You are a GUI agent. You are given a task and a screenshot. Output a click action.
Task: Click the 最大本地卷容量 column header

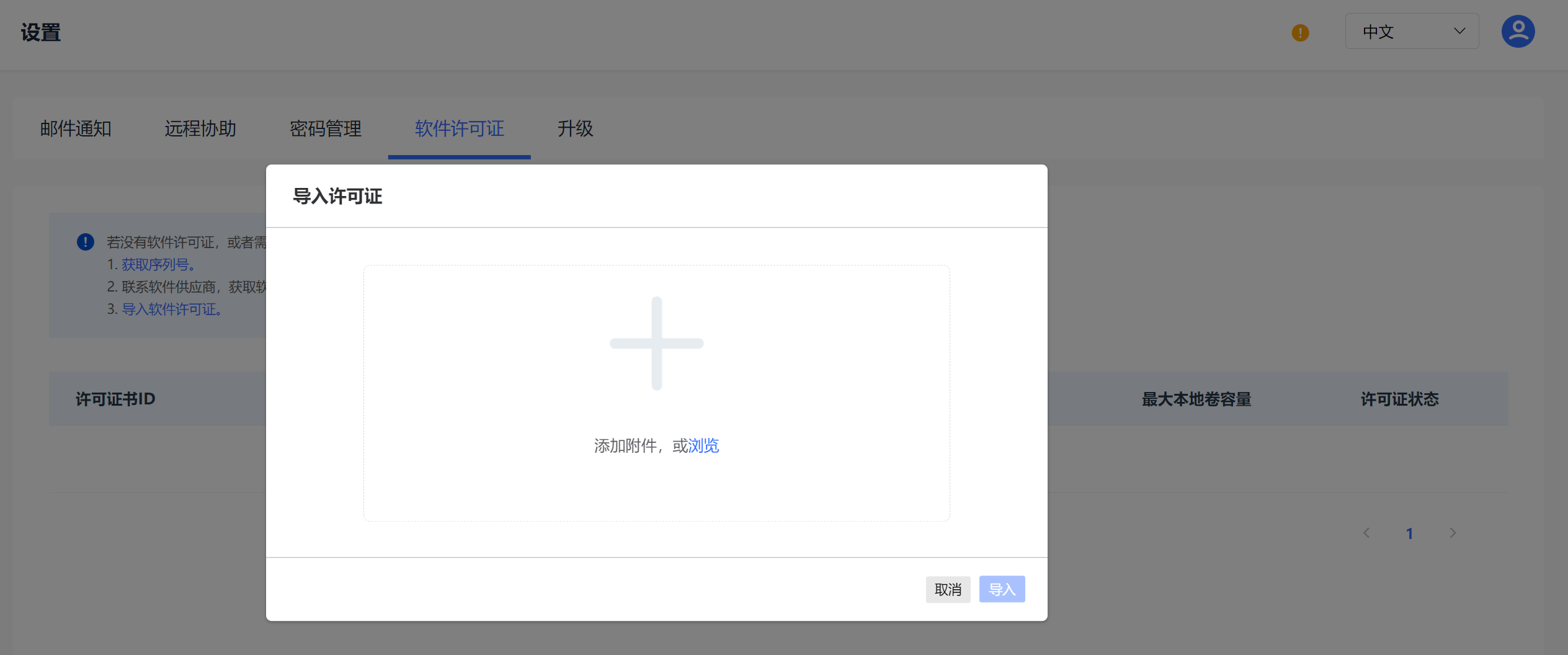point(1196,399)
